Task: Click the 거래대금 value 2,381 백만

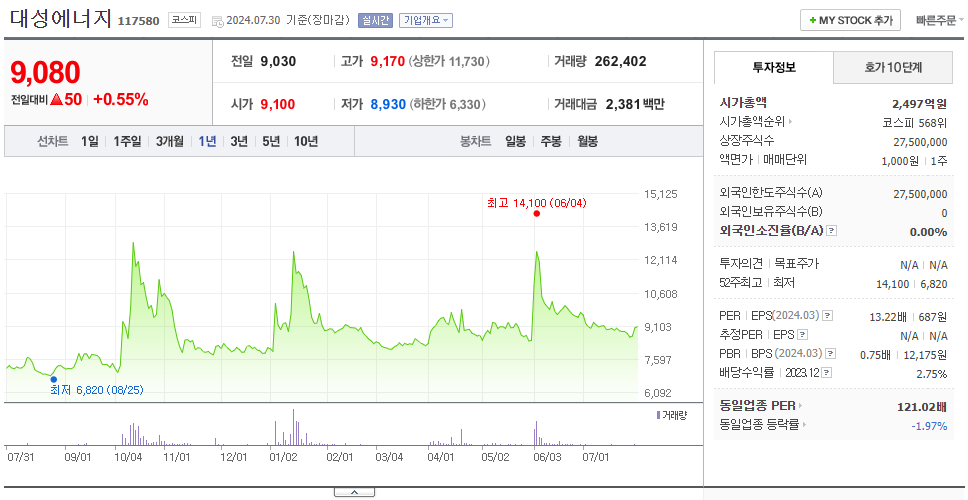Action: (x=635, y=104)
